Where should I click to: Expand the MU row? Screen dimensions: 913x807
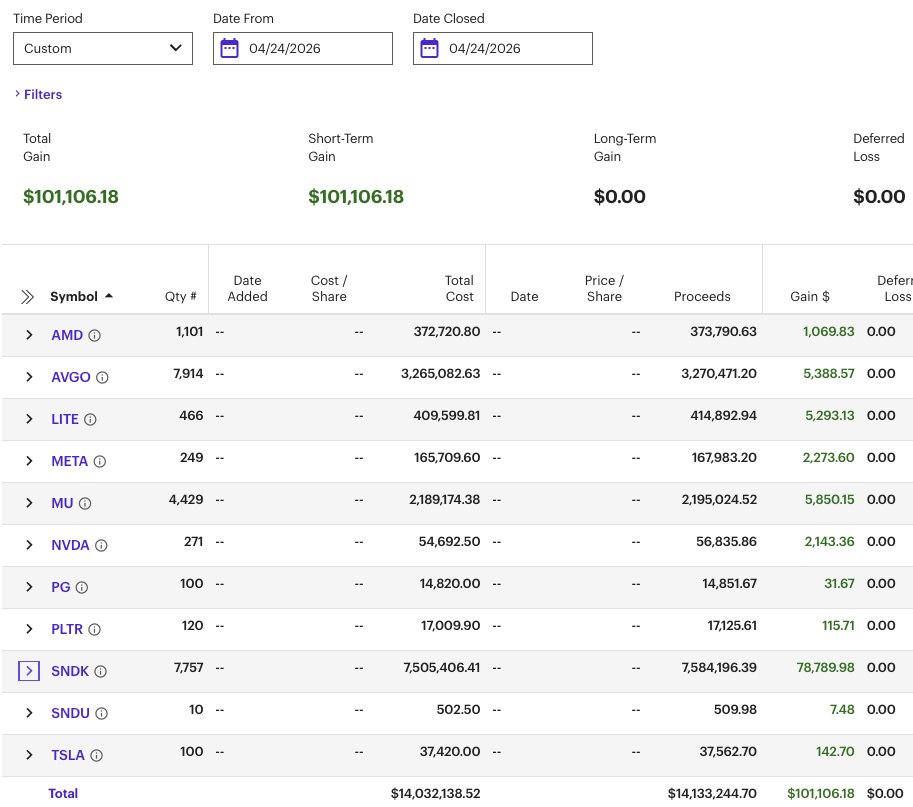pos(29,502)
